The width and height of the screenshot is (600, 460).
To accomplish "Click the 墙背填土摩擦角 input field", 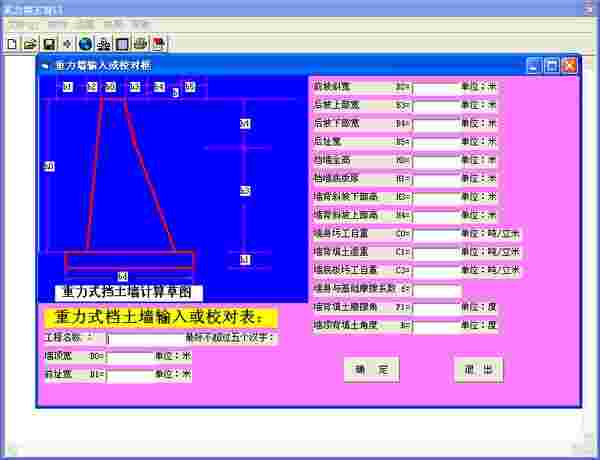I will [435, 308].
